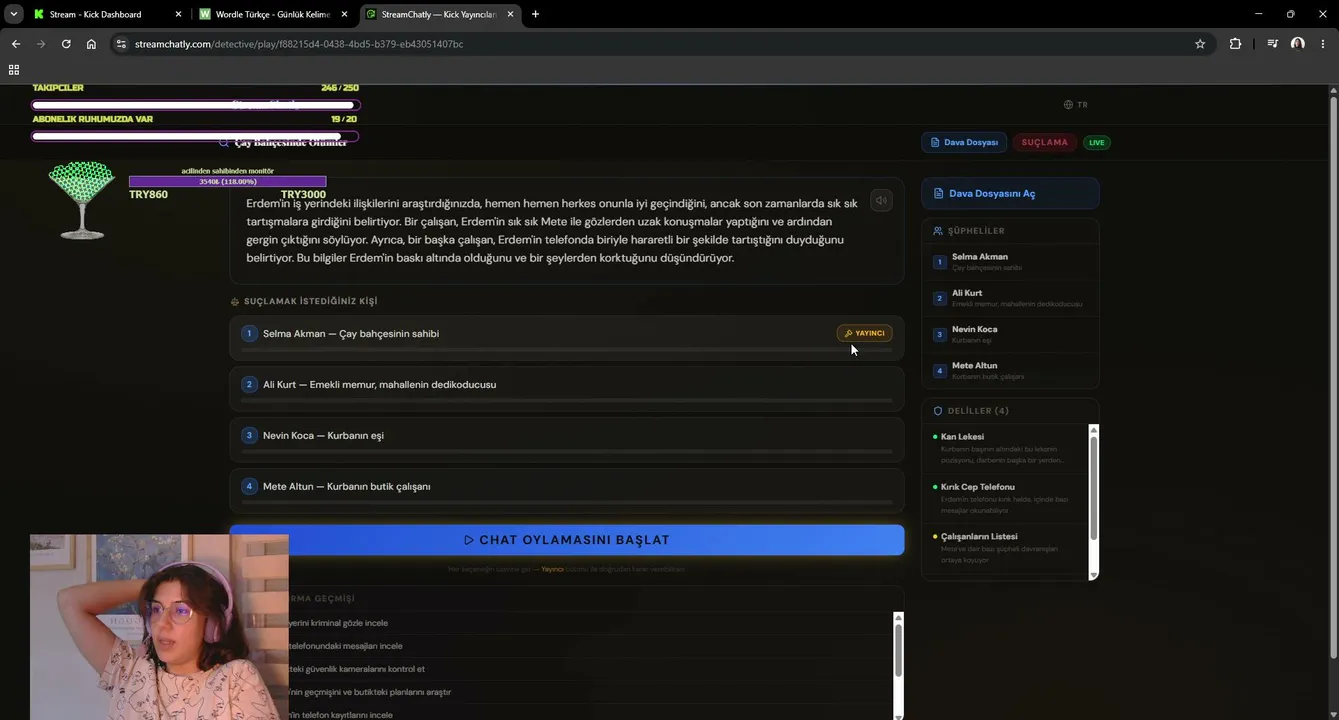
Task: Click the YAYINCI button on Selma Akman
Action: tap(864, 333)
